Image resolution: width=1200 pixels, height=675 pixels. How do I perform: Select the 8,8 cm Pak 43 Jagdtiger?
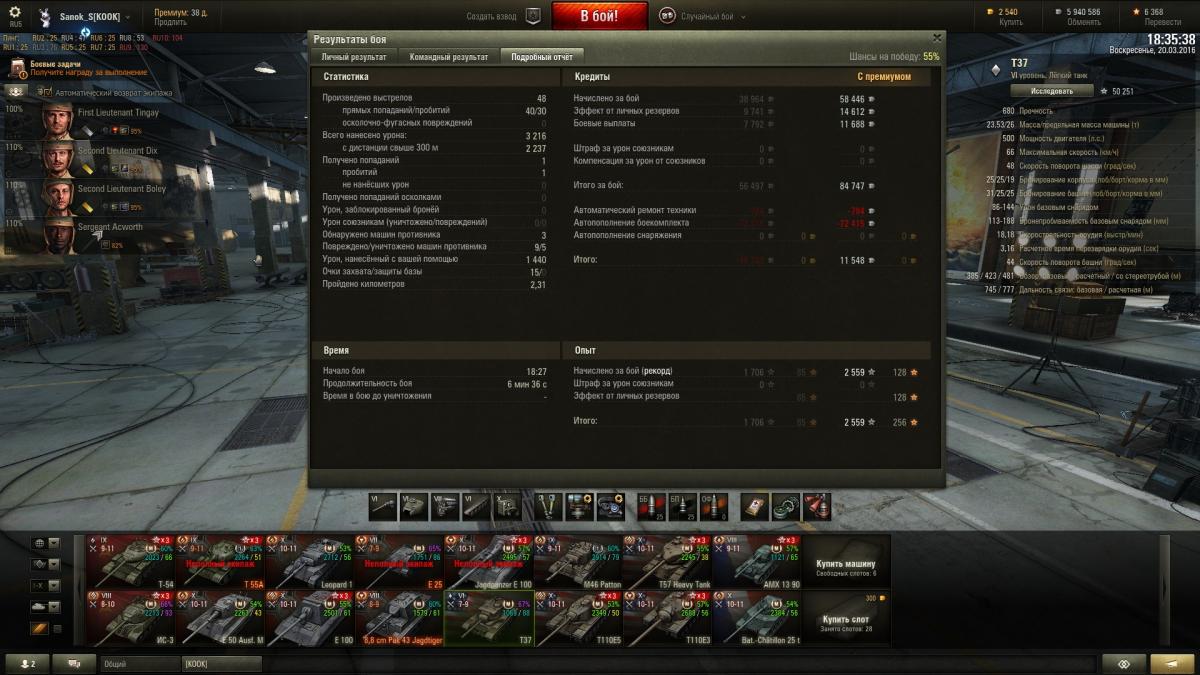coord(399,618)
